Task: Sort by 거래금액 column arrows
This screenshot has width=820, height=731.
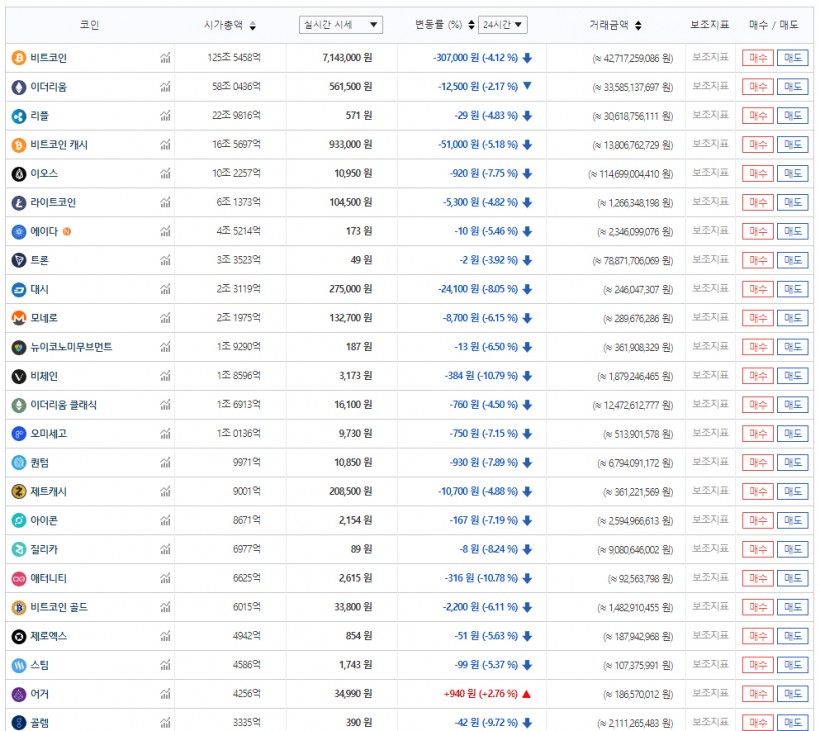Action: click(x=638, y=25)
